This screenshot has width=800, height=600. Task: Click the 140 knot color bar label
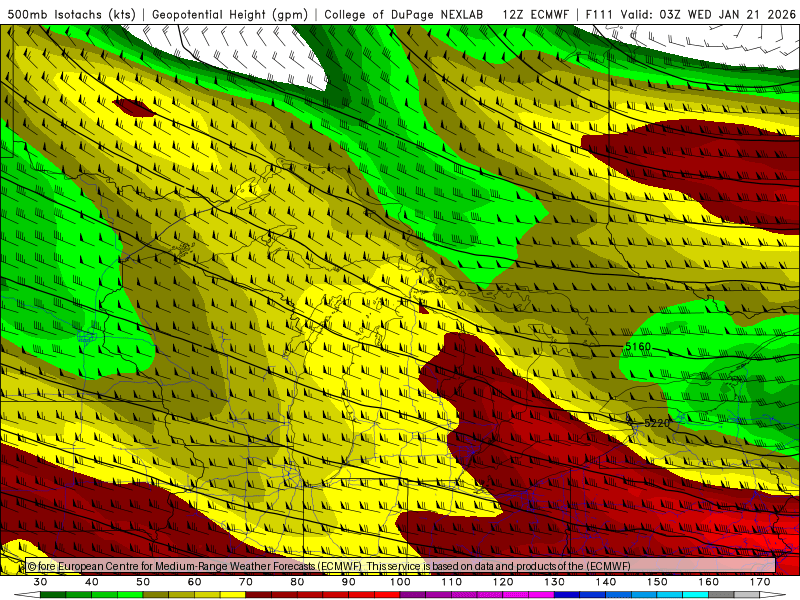pos(606,582)
